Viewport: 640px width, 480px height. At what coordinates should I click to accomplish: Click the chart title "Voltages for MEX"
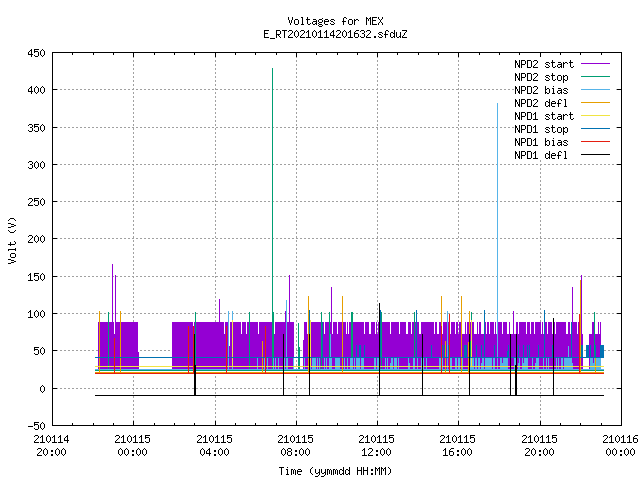tap(335, 21)
